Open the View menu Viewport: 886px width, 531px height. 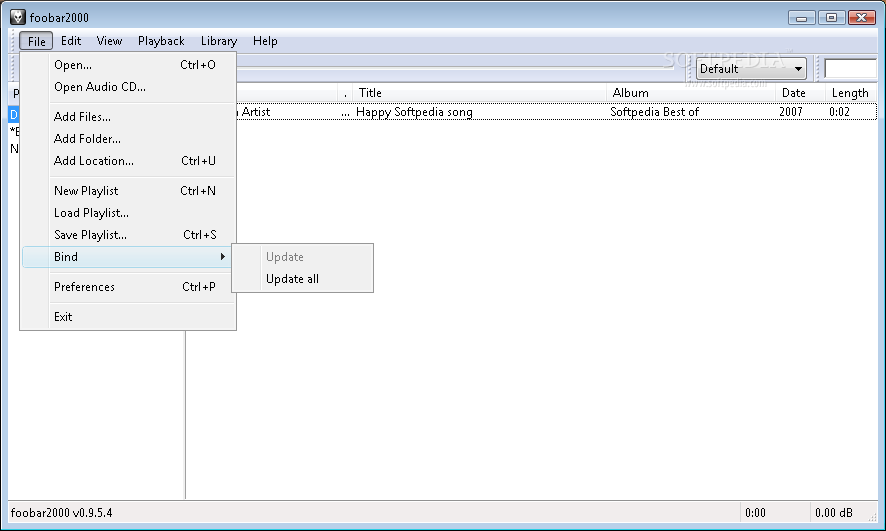(x=109, y=41)
